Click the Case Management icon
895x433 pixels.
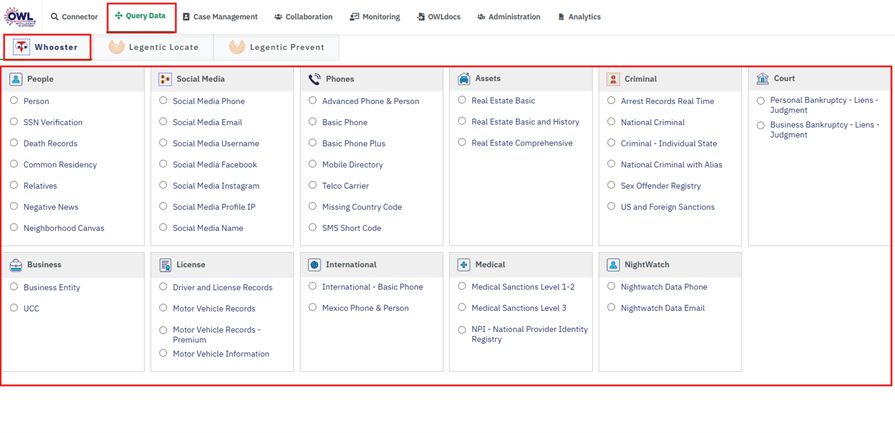186,17
